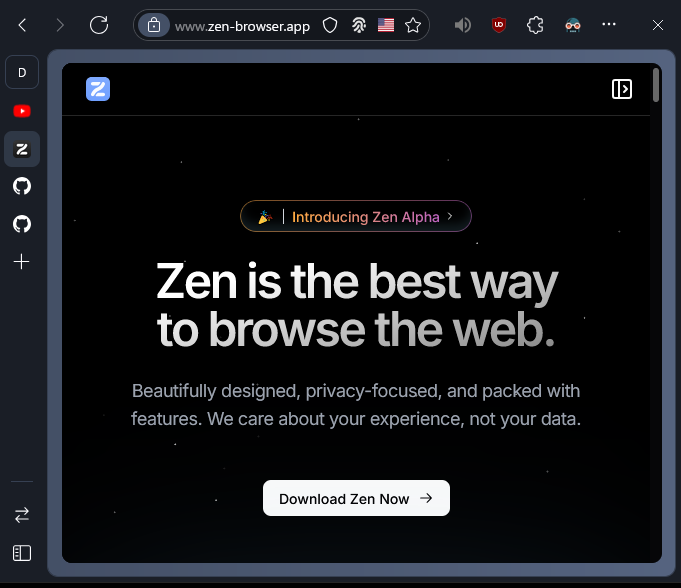This screenshot has height=588, width=681.
Task: Expand the webpage side menu icon
Action: (621, 89)
